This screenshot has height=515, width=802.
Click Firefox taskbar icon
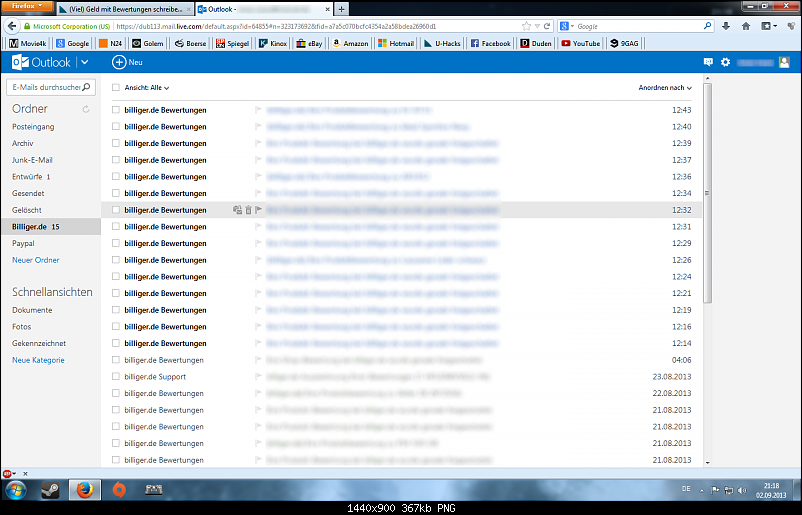coord(84,490)
